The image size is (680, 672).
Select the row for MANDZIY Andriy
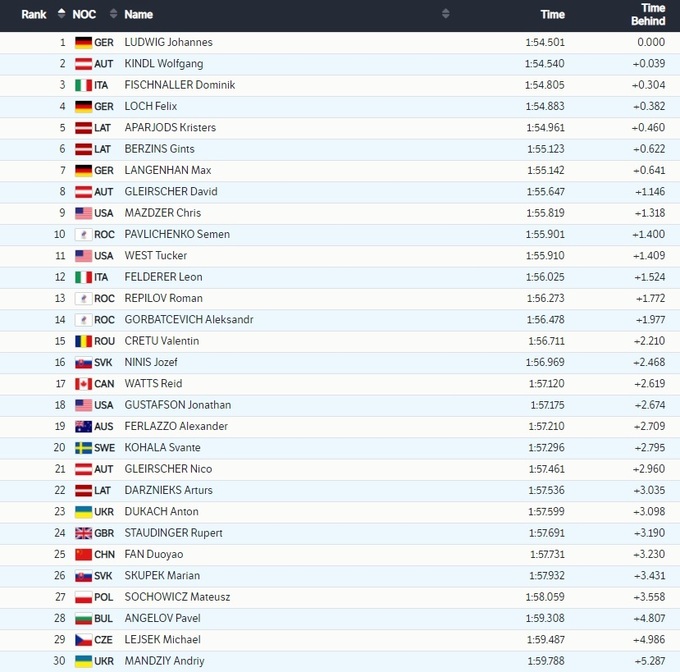click(340, 661)
